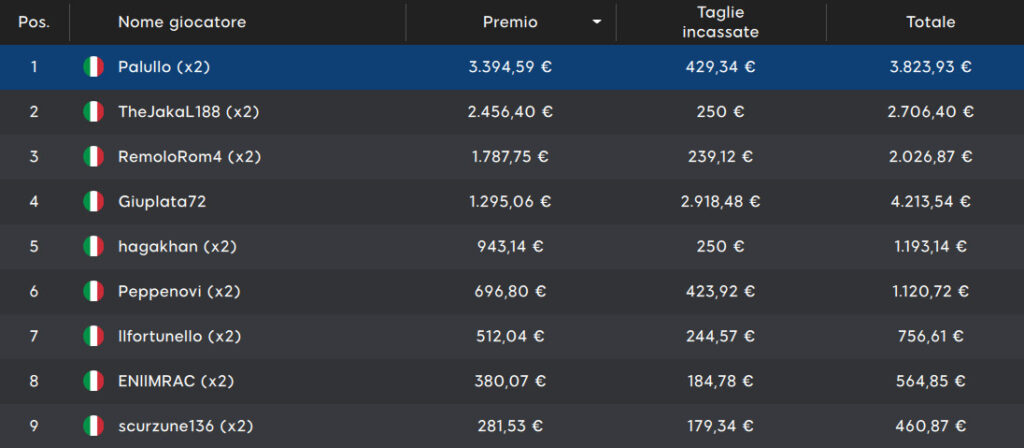The image size is (1024, 448).
Task: Sort by Taglie incassate column
Action: coord(720,22)
